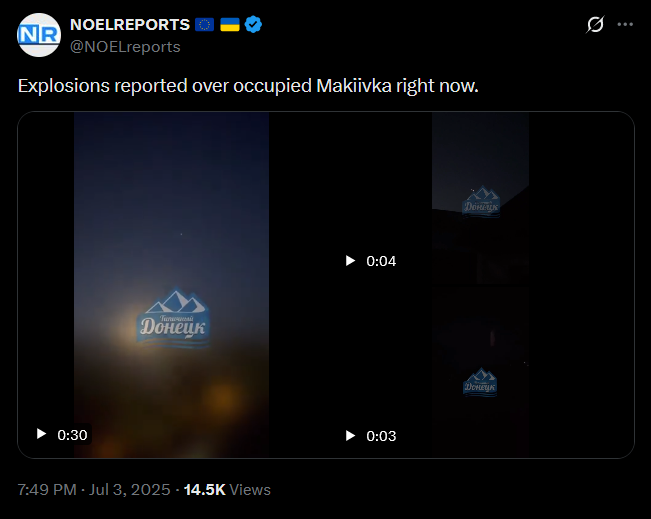
Task: Open the Grok icon beside the more menu
Action: pos(595,24)
